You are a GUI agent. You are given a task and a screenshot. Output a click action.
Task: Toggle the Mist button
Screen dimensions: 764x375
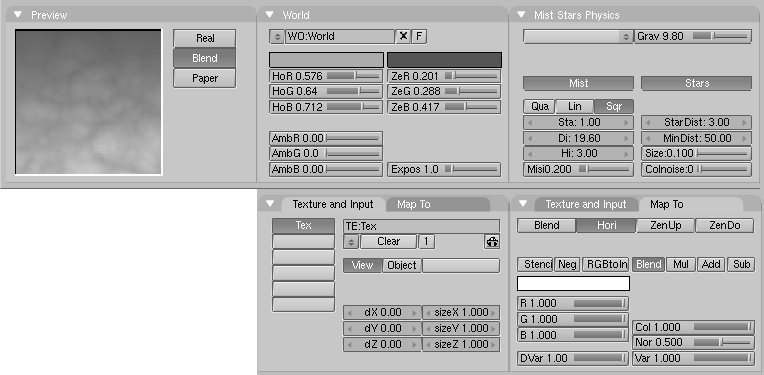pos(578,83)
